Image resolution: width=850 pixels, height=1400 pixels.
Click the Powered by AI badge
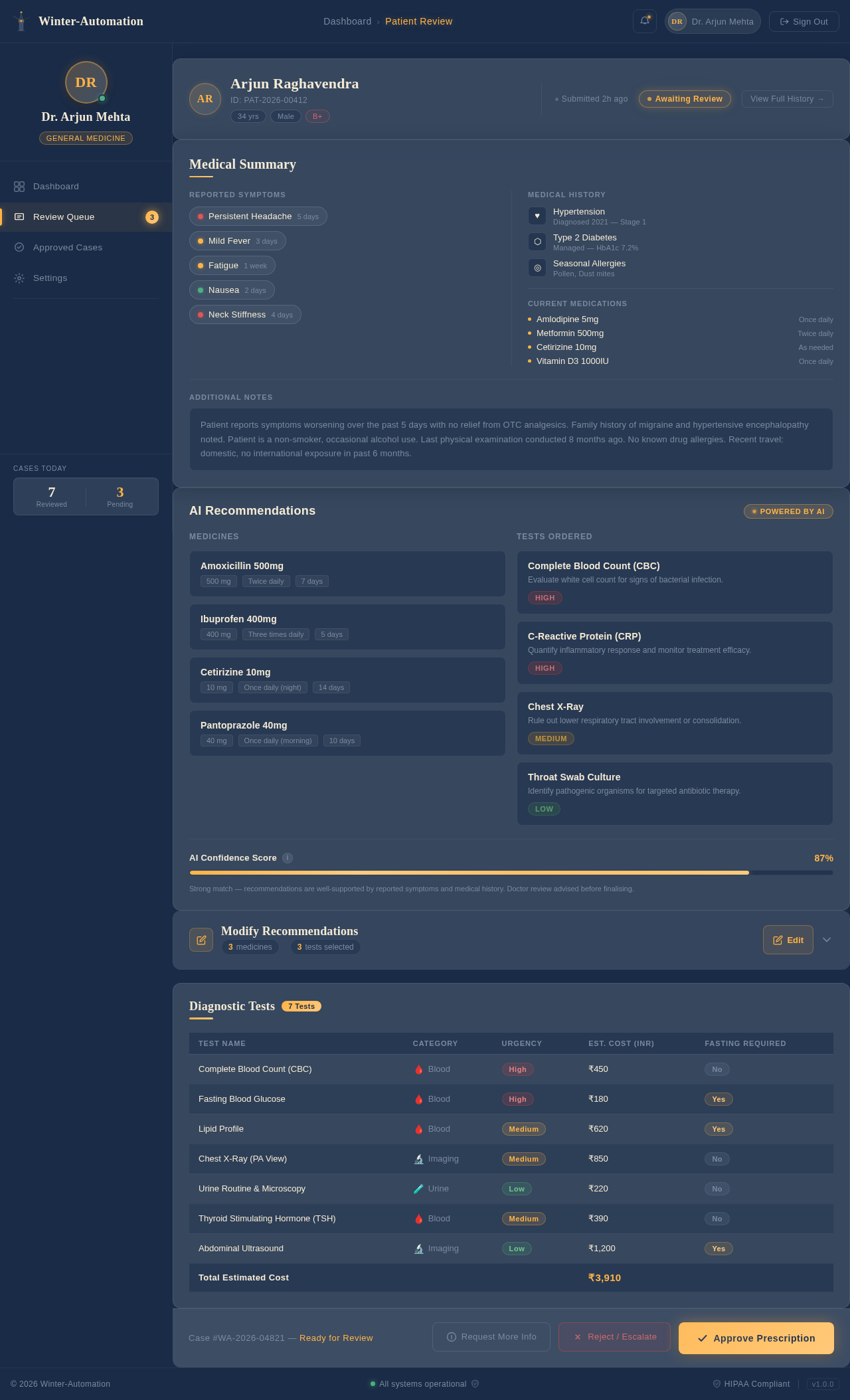pos(788,511)
